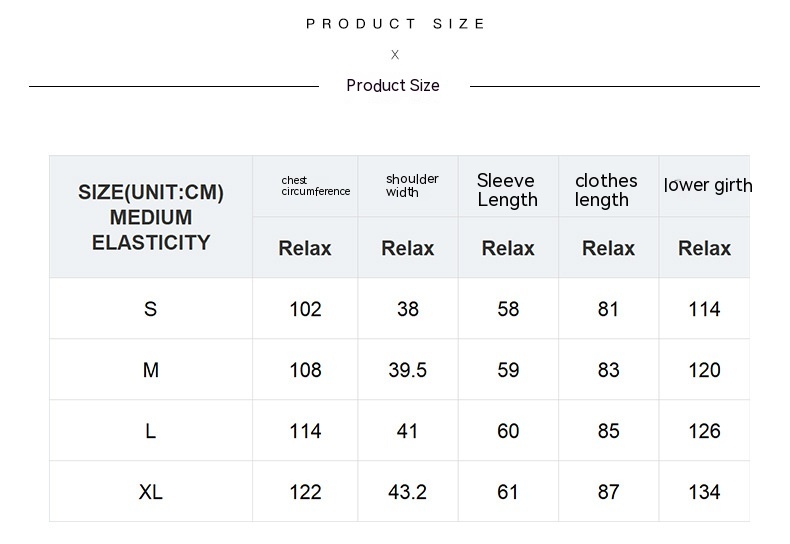Click the lower girth column header

707,185
